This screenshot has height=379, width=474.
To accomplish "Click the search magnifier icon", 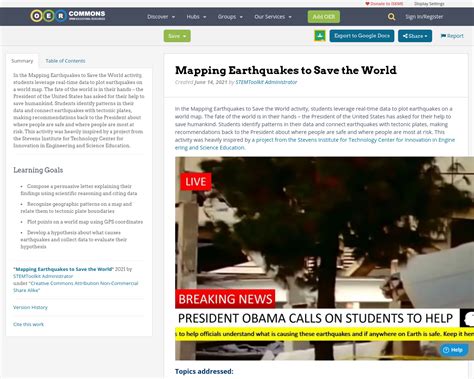I will 392,17.
